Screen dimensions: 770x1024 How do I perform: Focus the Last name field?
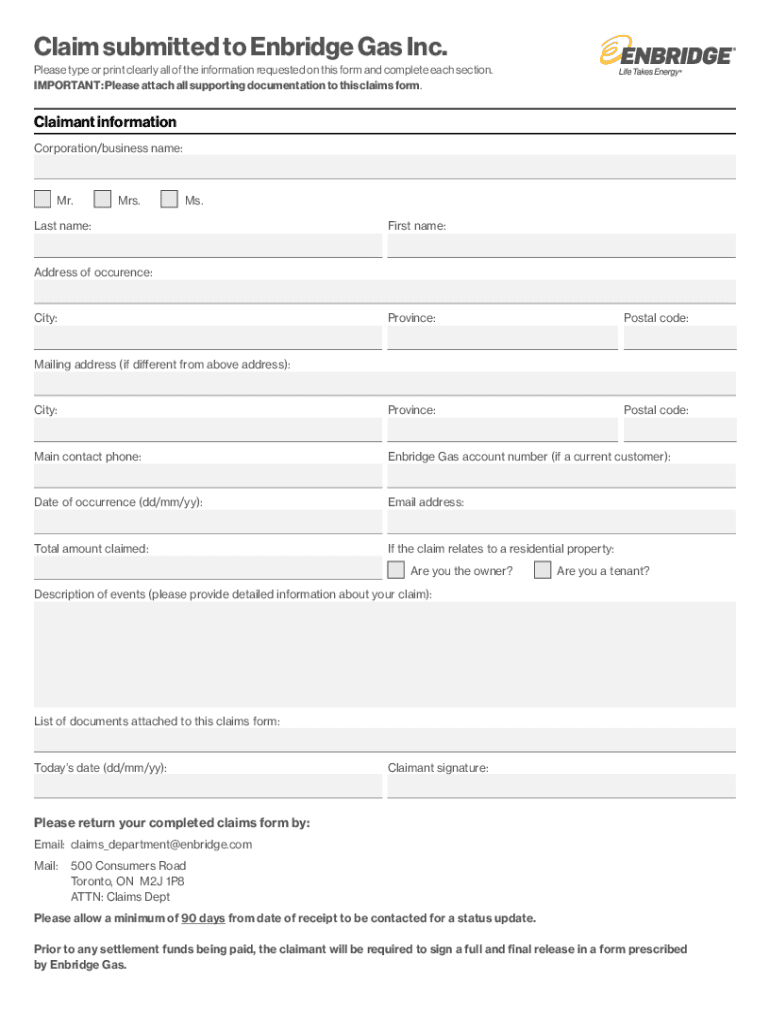coord(207,245)
